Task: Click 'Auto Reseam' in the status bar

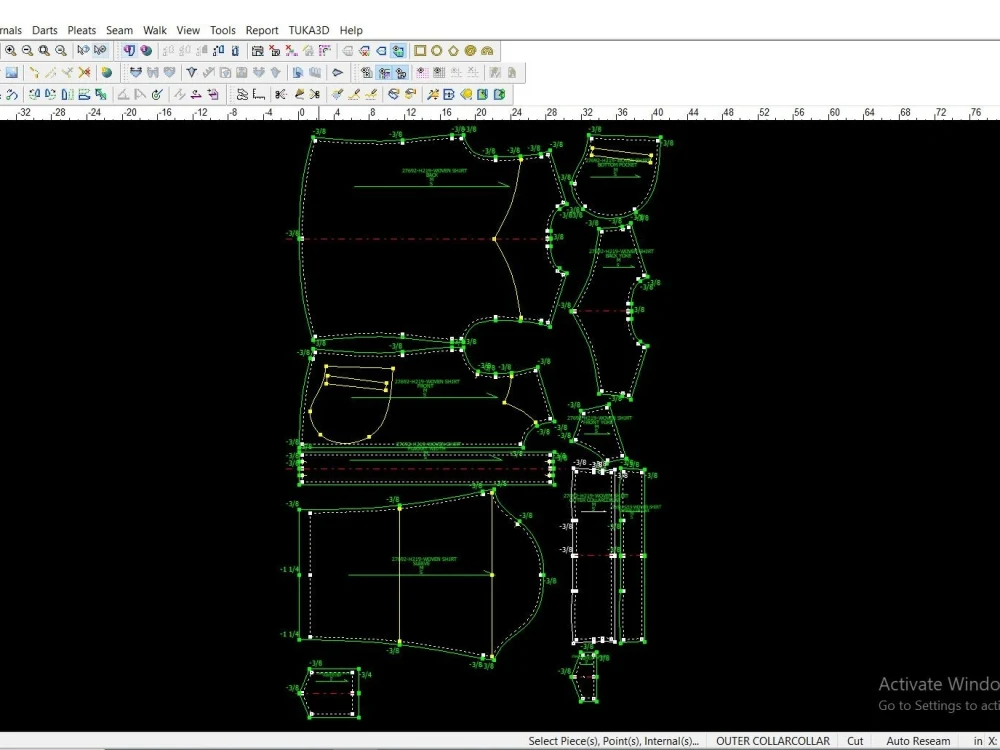Action: 918,741
